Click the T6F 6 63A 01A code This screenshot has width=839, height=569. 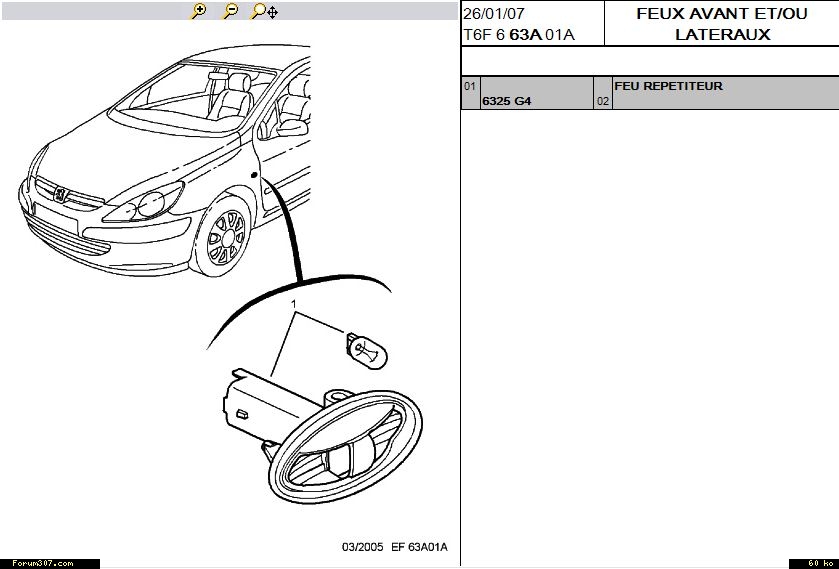[x=519, y=35]
